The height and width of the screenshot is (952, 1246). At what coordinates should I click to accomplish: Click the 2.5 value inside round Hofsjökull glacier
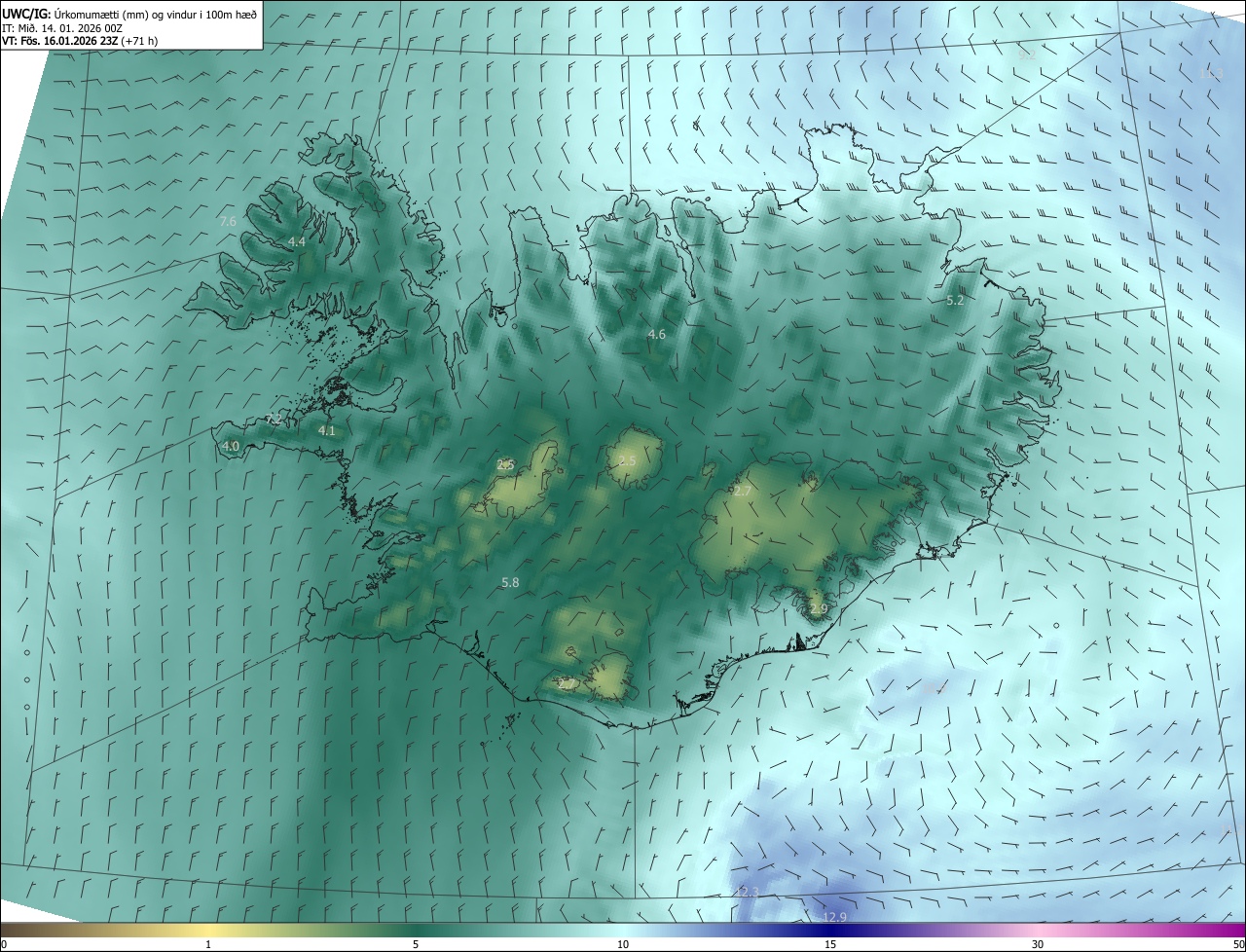[627, 460]
